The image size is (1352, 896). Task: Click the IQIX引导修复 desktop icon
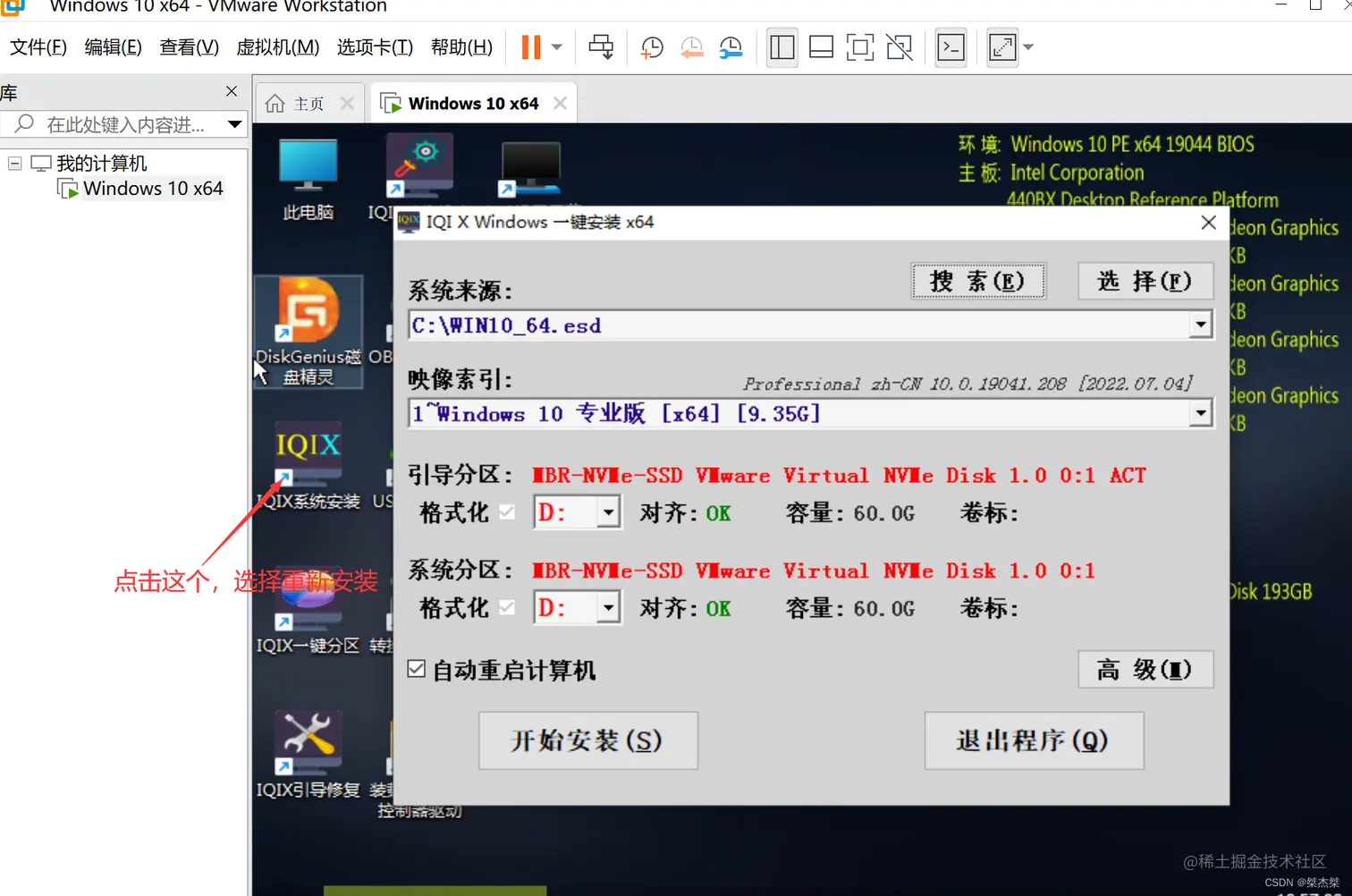[x=308, y=756]
